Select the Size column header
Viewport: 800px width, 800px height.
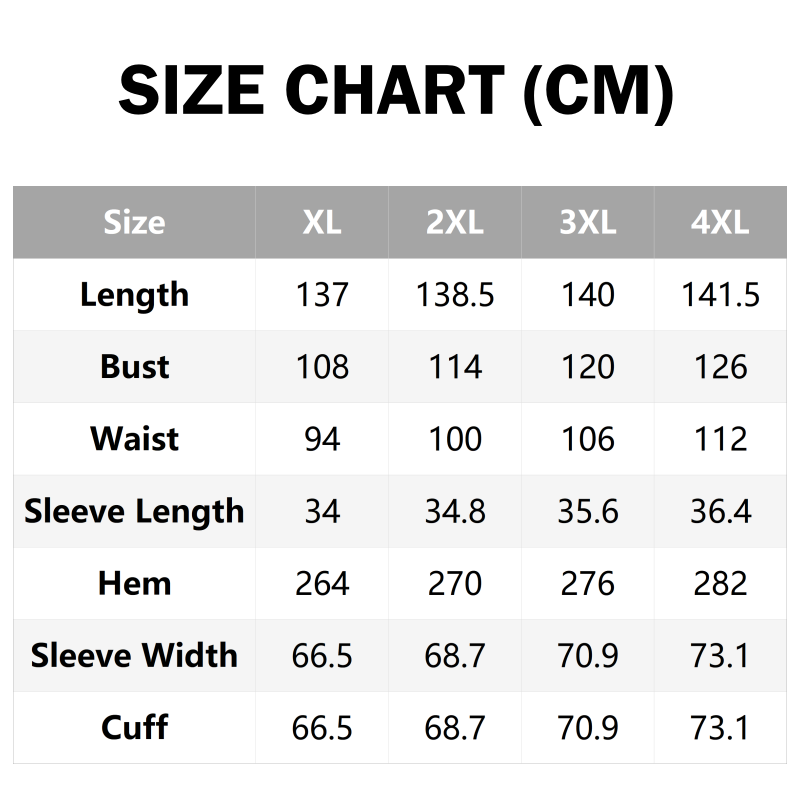pos(134,222)
